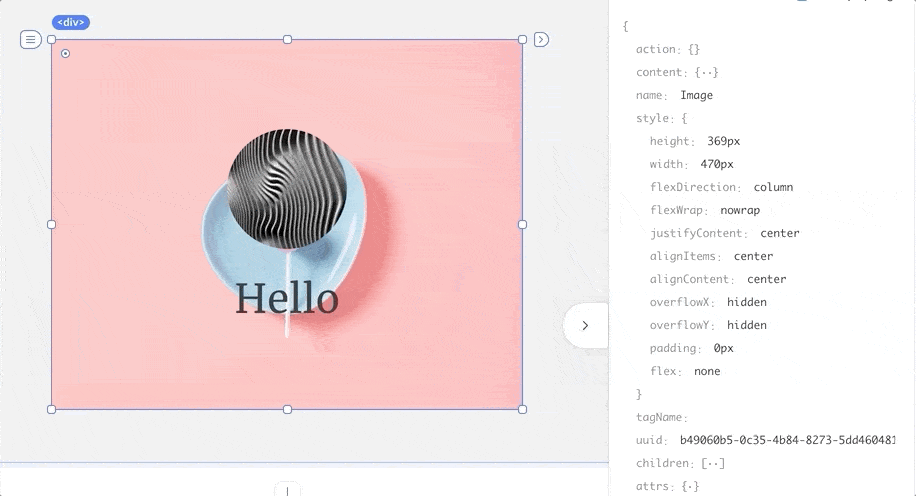Expand the children array

tap(713, 463)
